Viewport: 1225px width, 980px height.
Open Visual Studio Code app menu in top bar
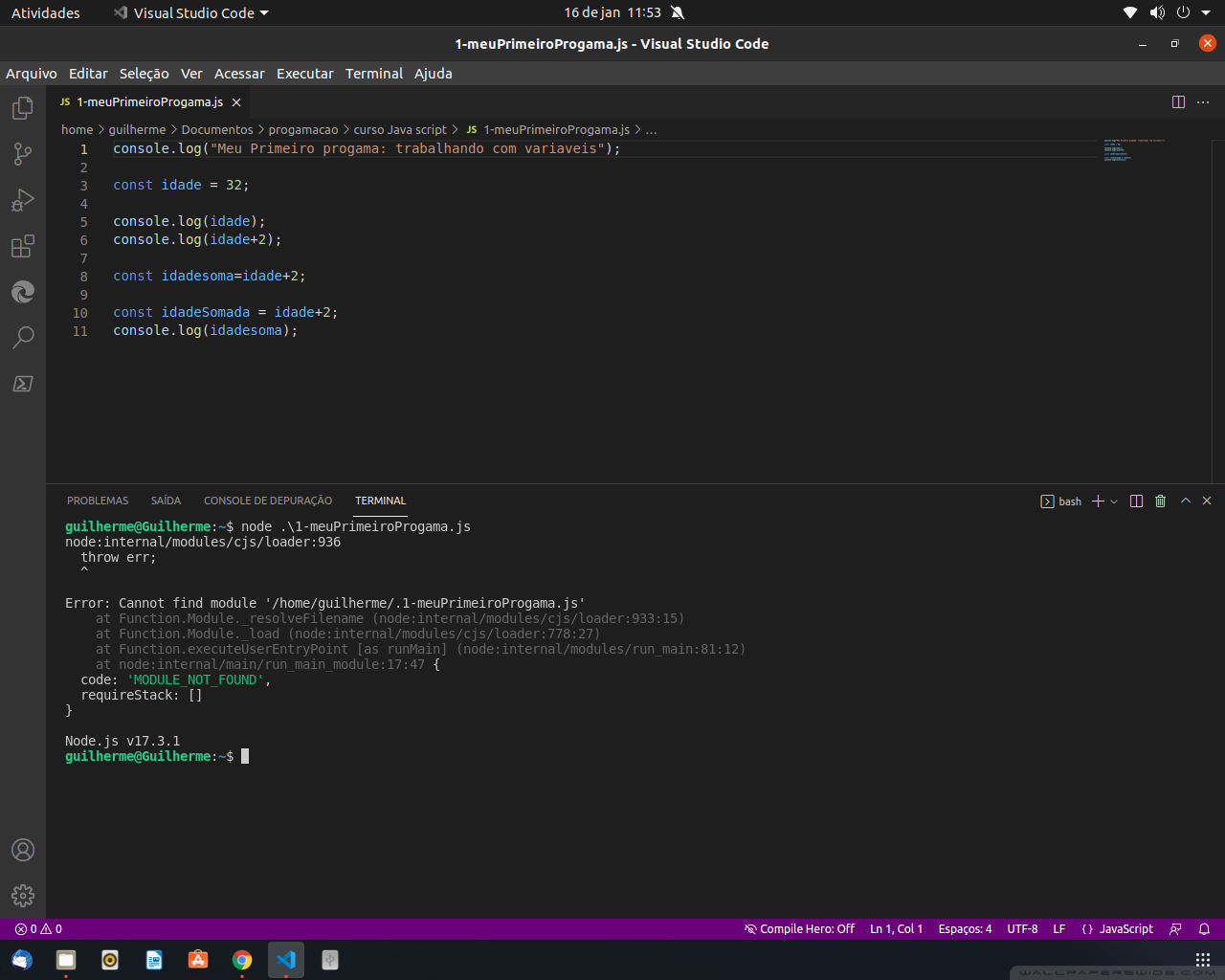click(191, 13)
